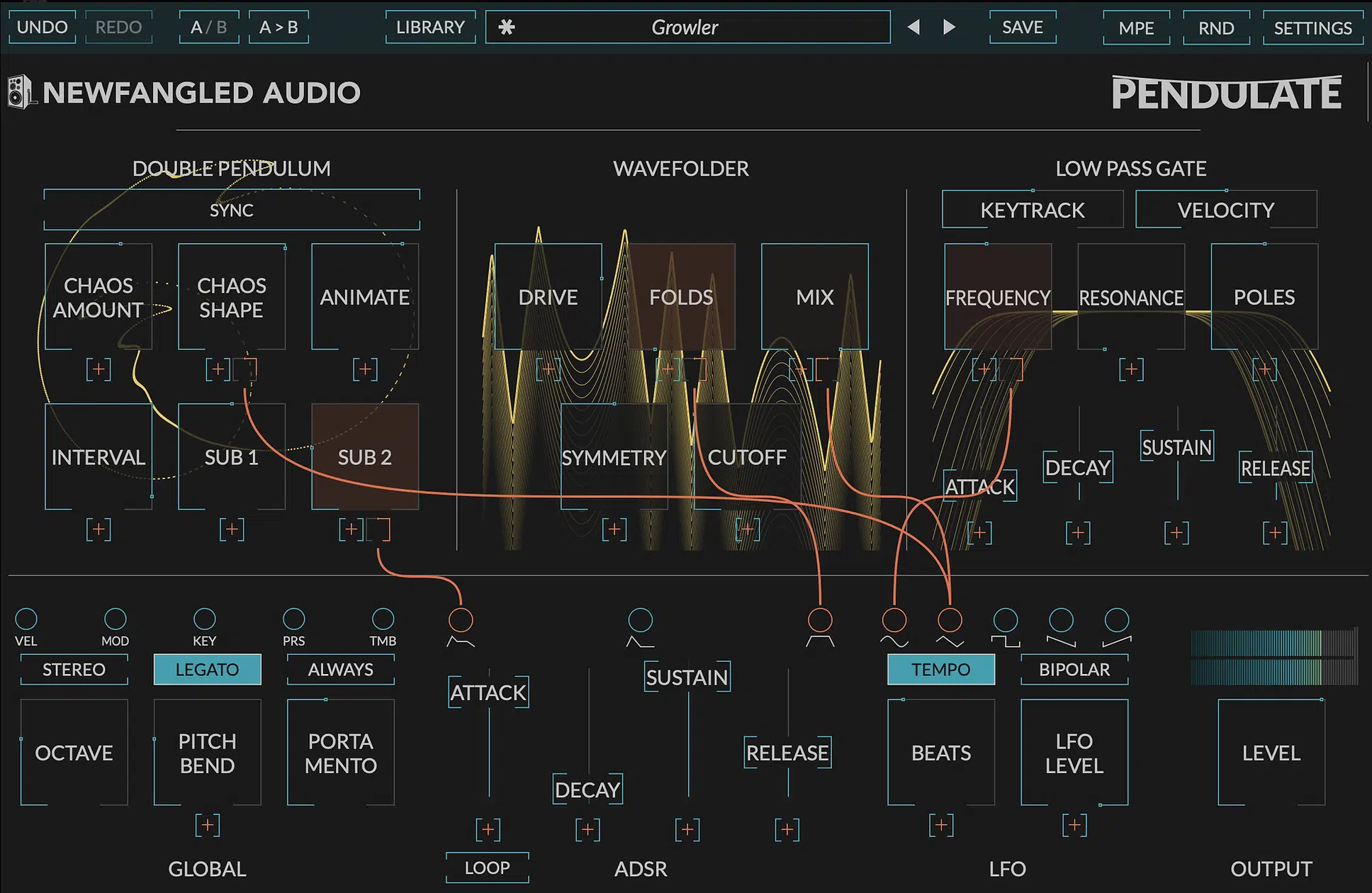Screen dimensions: 1372x893
Task: Randomize the patch with RND
Action: [x=1216, y=28]
